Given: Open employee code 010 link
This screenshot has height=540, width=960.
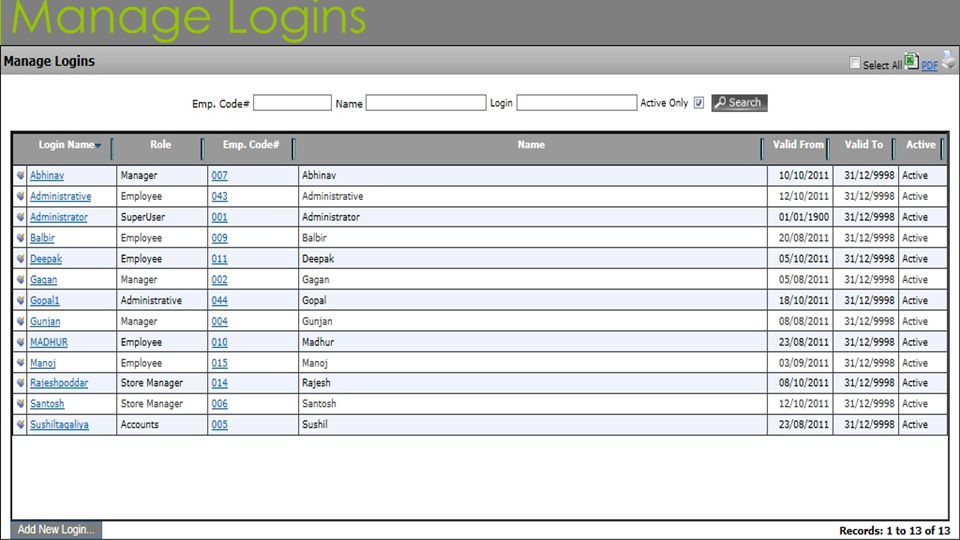Looking at the screenshot, I should pyautogui.click(x=220, y=342).
